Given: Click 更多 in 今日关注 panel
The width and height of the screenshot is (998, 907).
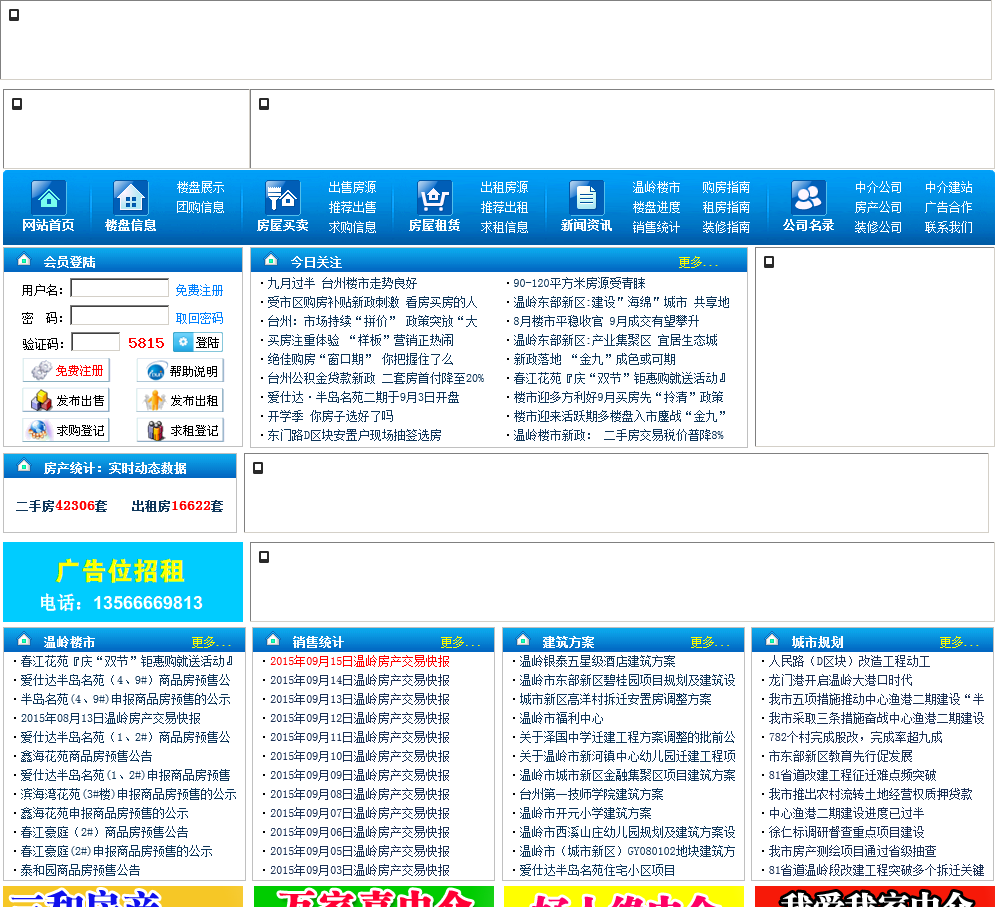Looking at the screenshot, I should [x=698, y=262].
